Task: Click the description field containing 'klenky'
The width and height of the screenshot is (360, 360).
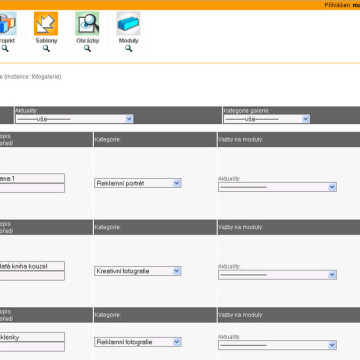Action: pyautogui.click(x=32, y=337)
